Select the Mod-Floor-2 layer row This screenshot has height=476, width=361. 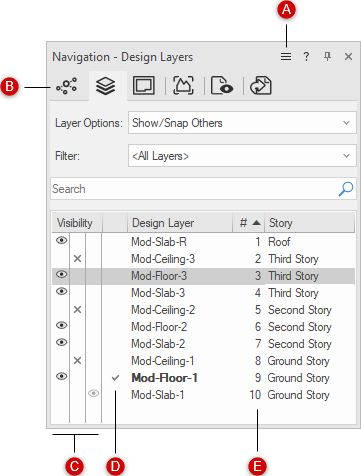click(203, 327)
